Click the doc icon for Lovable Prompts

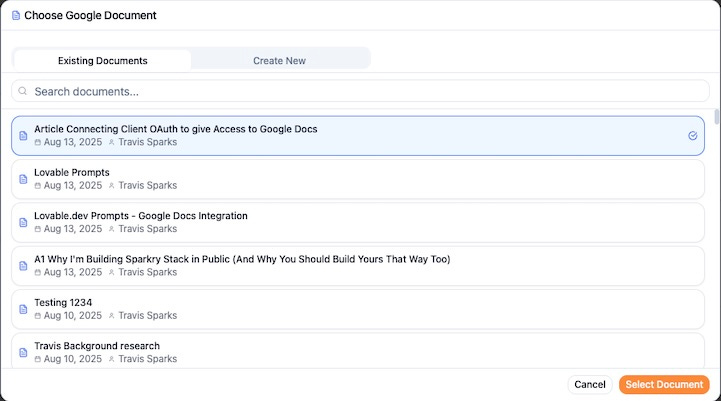tap(23, 179)
